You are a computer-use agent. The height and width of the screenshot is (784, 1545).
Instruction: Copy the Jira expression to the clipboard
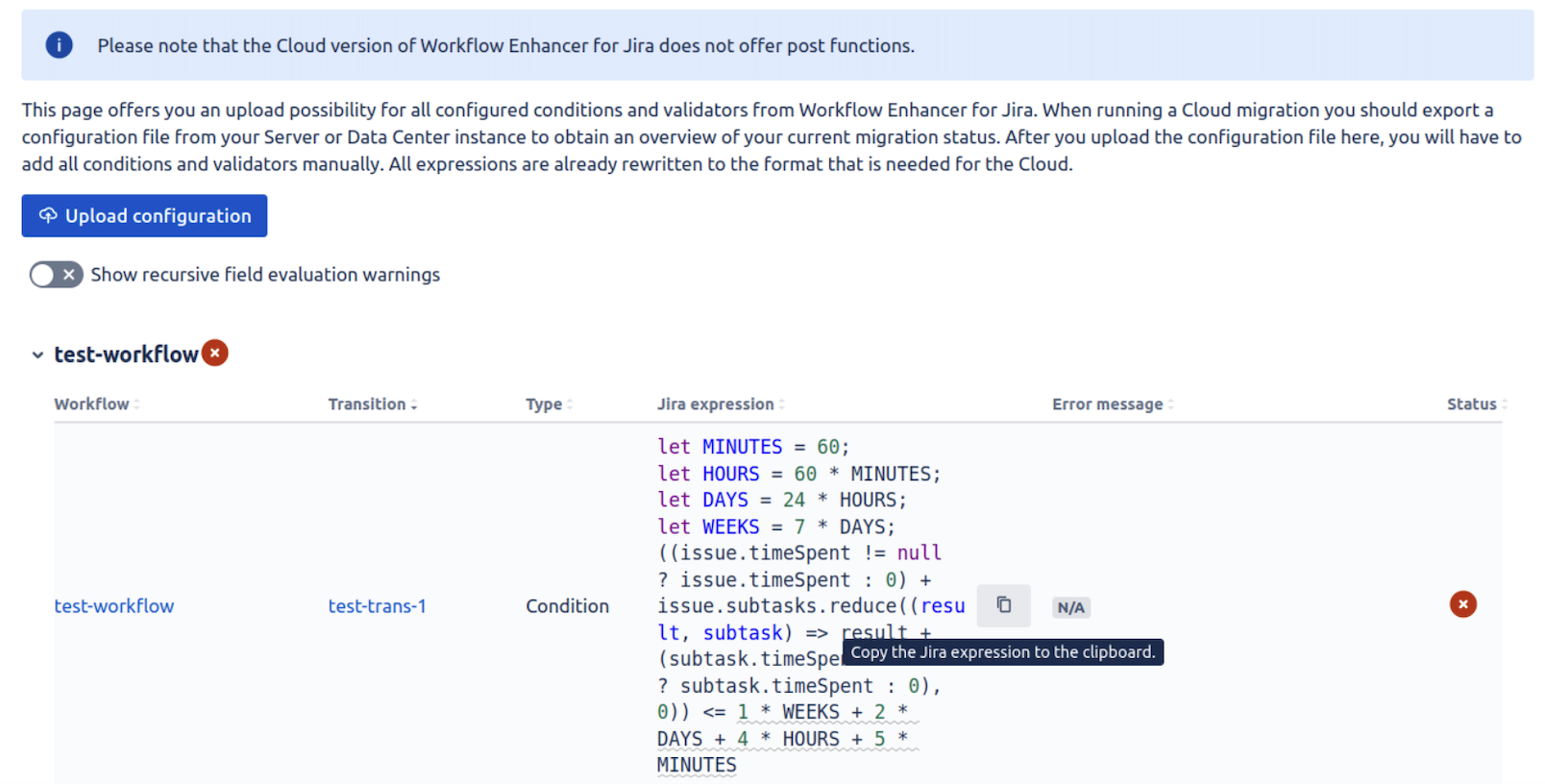click(1003, 605)
